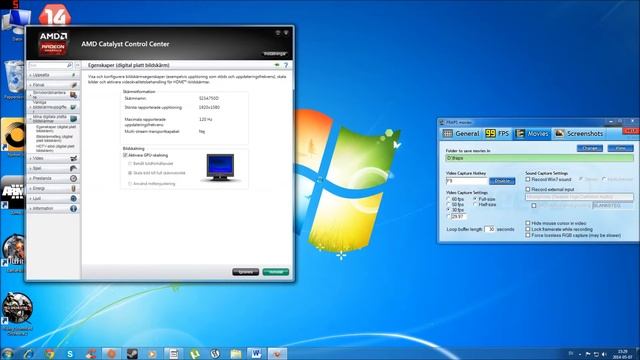
Task: Collapse the Catalyst sidebar with the arrow button
Action: tap(77, 65)
